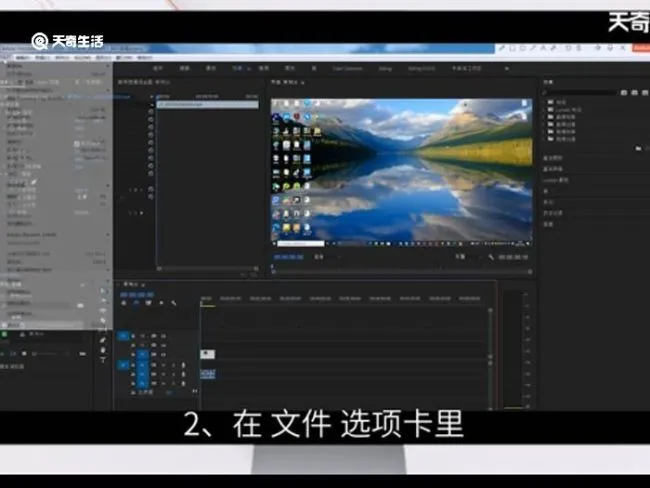Image resolution: width=650 pixels, height=488 pixels.
Task: Open the 历史记录 panel
Action: pos(553,213)
